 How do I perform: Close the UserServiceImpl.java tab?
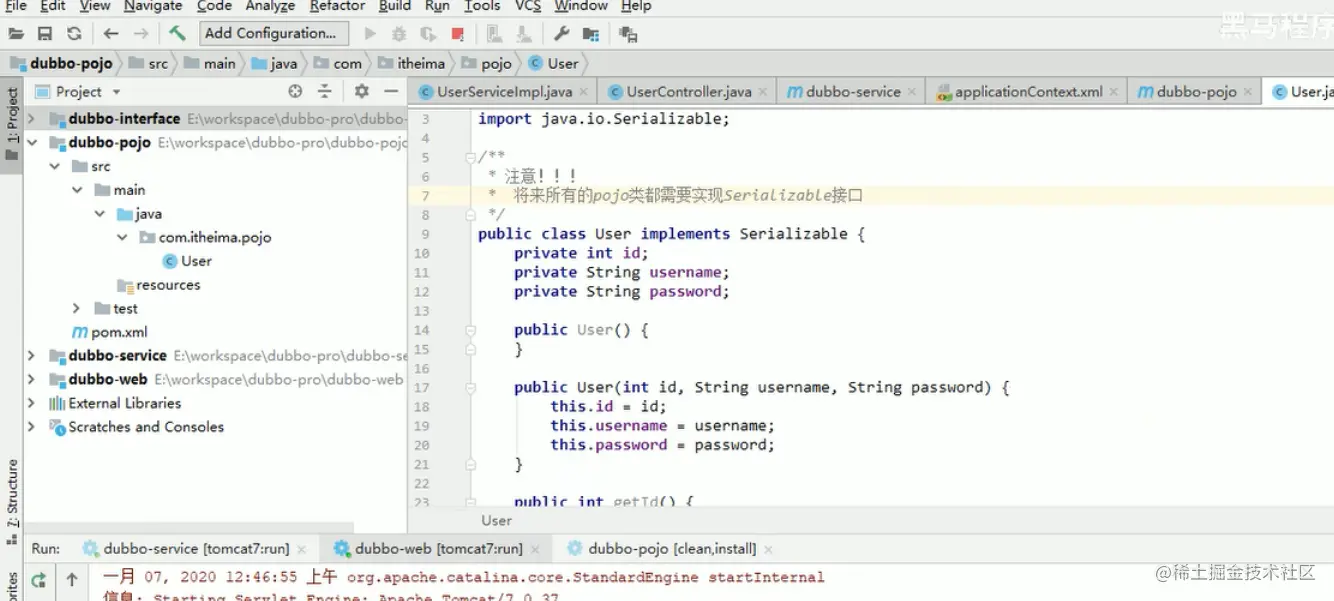(583, 92)
